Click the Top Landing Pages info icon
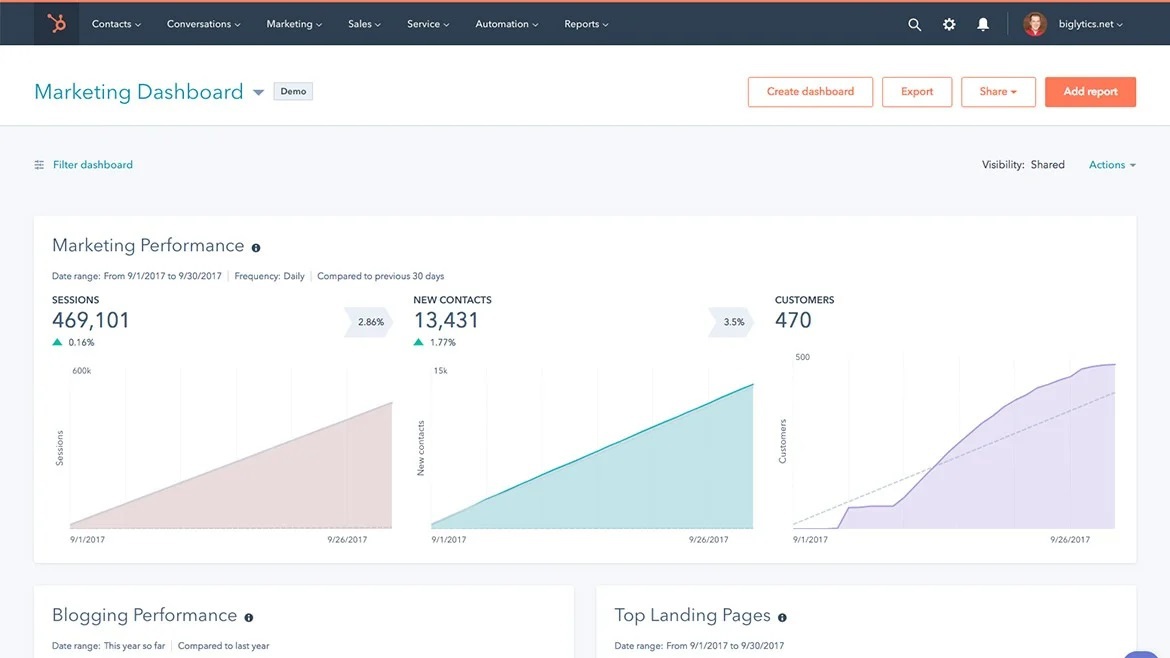The width and height of the screenshot is (1170, 658). click(783, 617)
